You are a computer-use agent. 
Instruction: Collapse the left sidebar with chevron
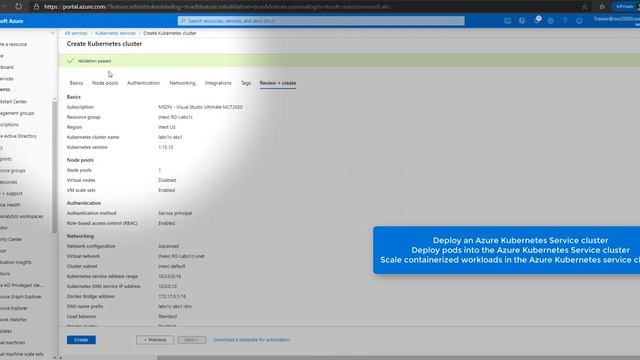52,33
